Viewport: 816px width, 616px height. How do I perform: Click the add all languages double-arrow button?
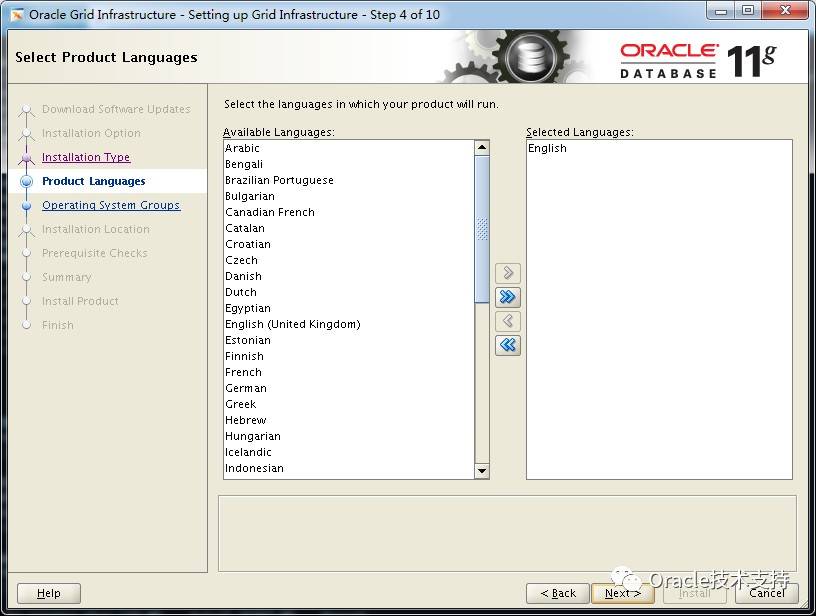pyautogui.click(x=508, y=297)
